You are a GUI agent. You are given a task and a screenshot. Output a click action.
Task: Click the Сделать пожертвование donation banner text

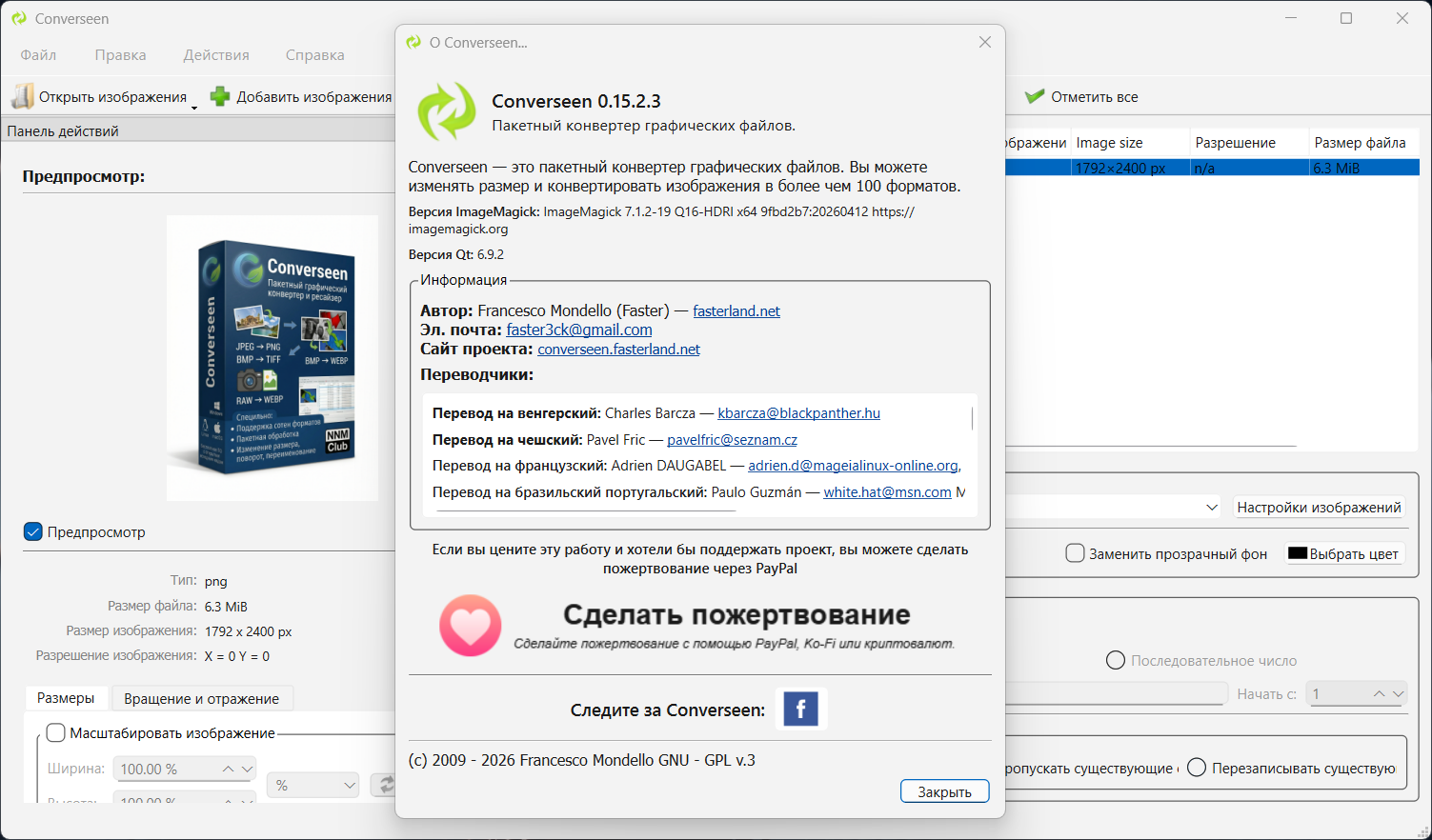pyautogui.click(x=736, y=614)
